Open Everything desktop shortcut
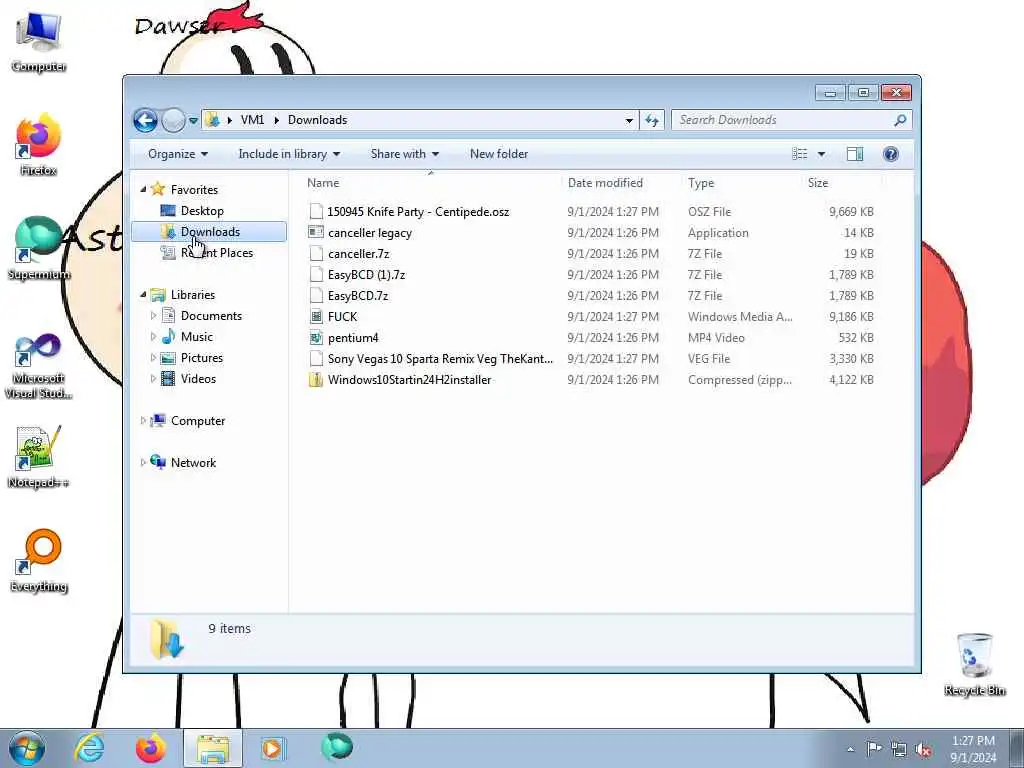The width and height of the screenshot is (1024, 768). point(39,561)
